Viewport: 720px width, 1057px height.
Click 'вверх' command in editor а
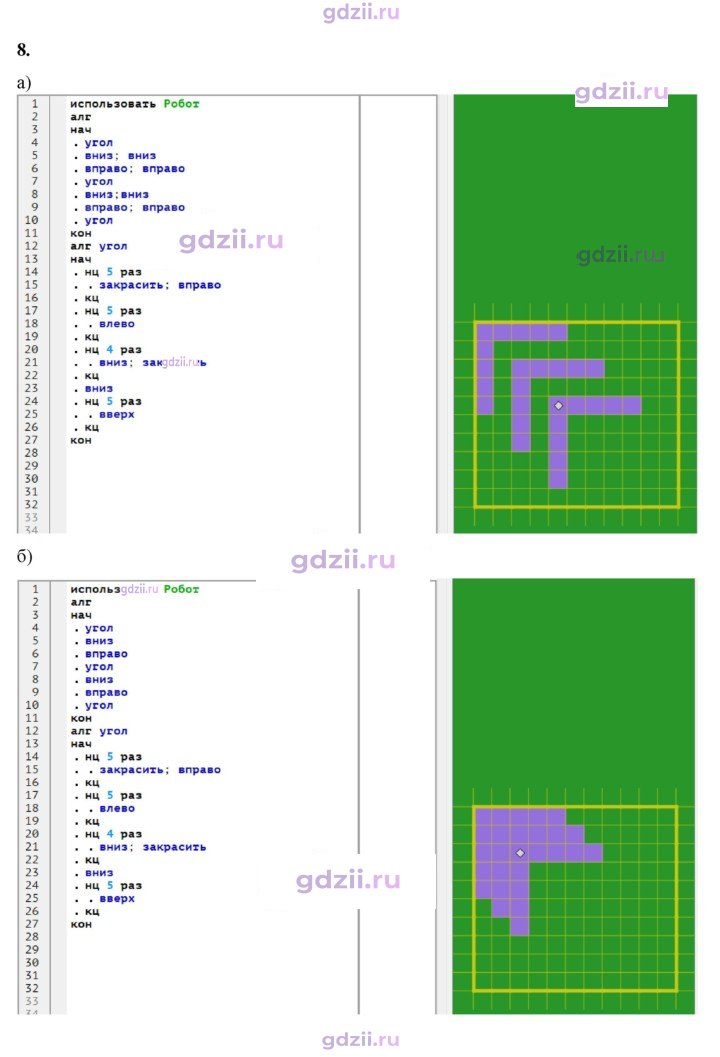(x=117, y=415)
